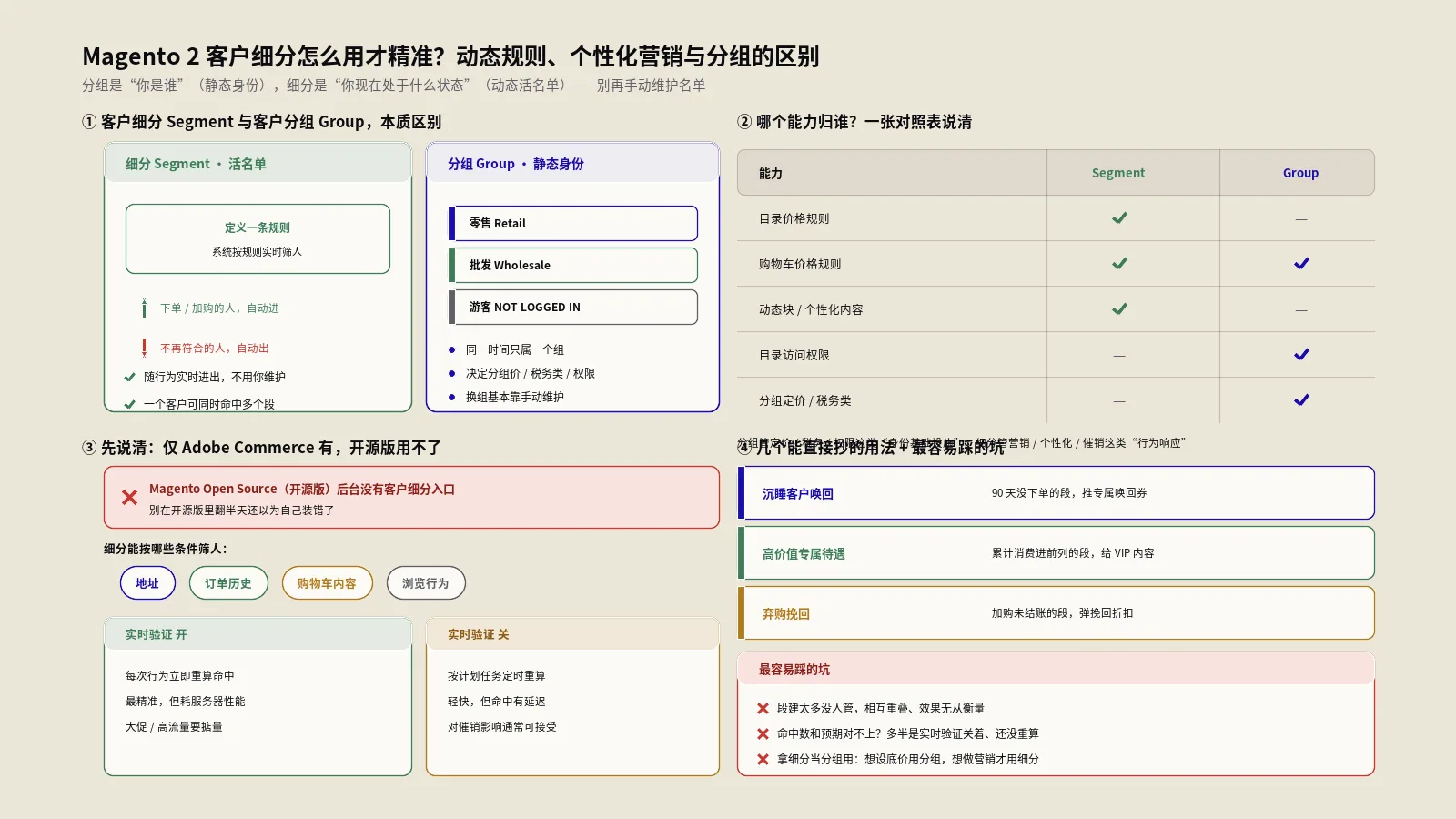This screenshot has width=1456, height=819.
Task: Click the green checkmark in 动态块 / 个性化内容 row
Action: pos(1119,309)
